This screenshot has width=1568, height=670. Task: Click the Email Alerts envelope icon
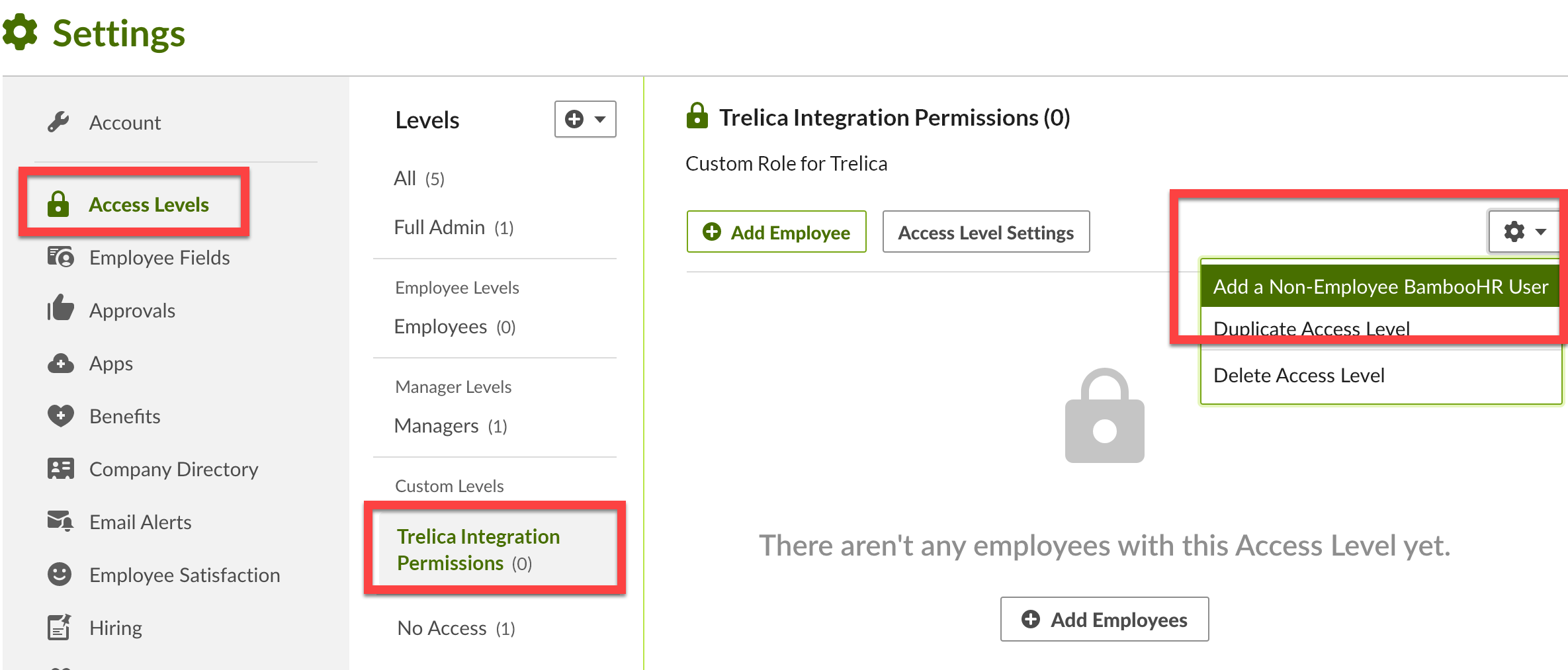coord(60,521)
